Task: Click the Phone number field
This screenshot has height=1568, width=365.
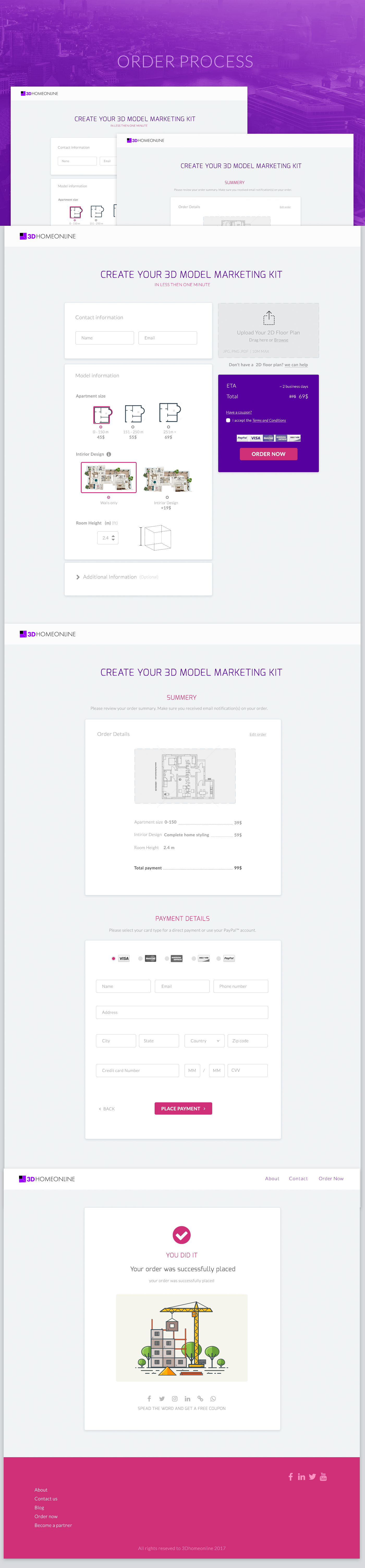Action: click(x=241, y=986)
